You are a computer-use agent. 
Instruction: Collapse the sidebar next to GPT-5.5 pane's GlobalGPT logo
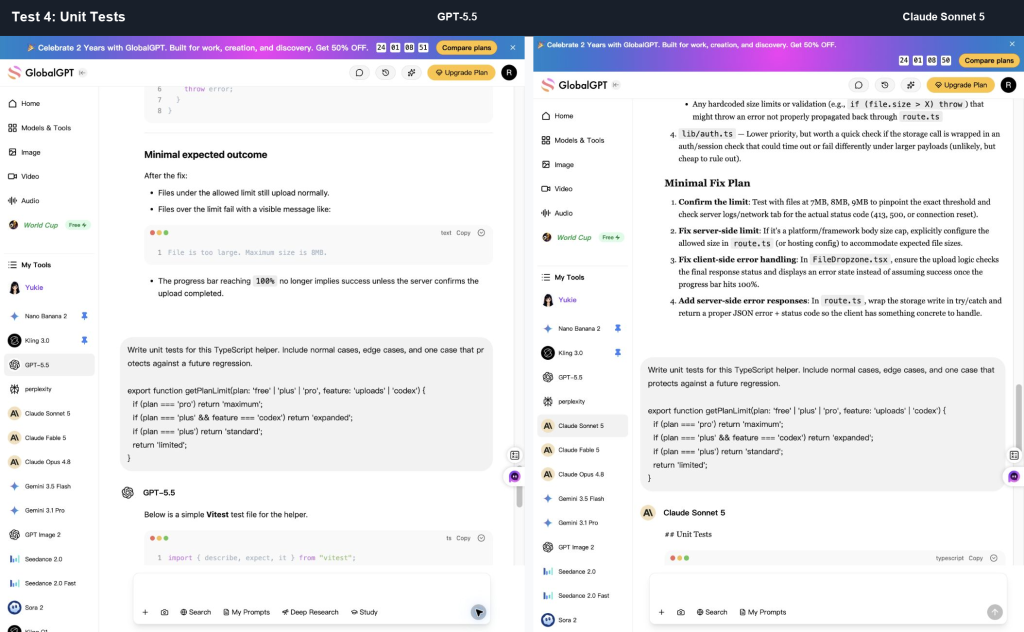82,72
